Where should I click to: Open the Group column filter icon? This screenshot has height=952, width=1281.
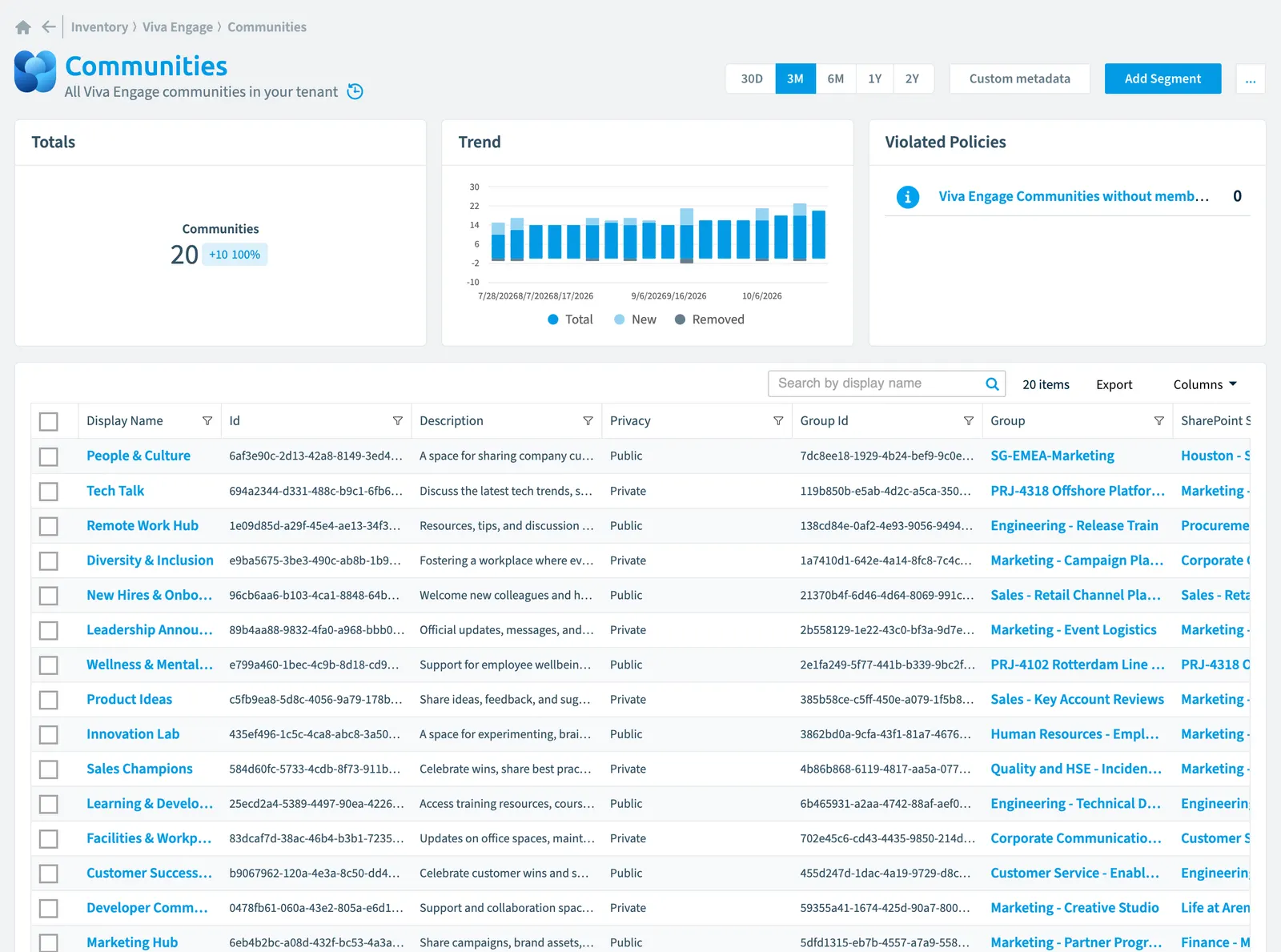[1159, 421]
